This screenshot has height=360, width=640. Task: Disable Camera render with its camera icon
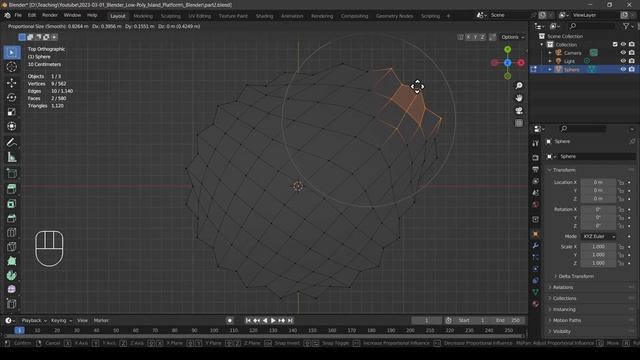[x=631, y=53]
